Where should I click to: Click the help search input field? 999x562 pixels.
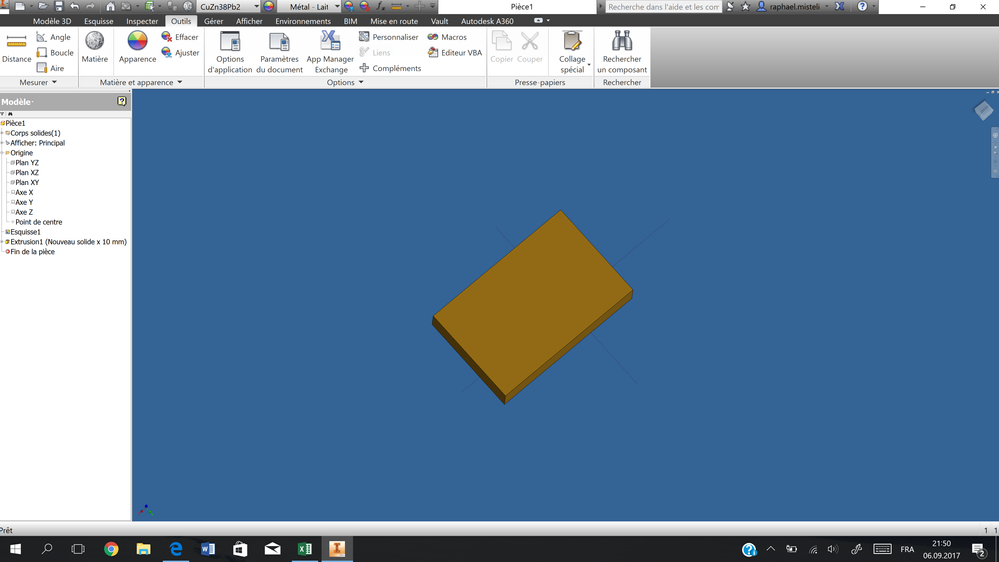click(x=663, y=6)
